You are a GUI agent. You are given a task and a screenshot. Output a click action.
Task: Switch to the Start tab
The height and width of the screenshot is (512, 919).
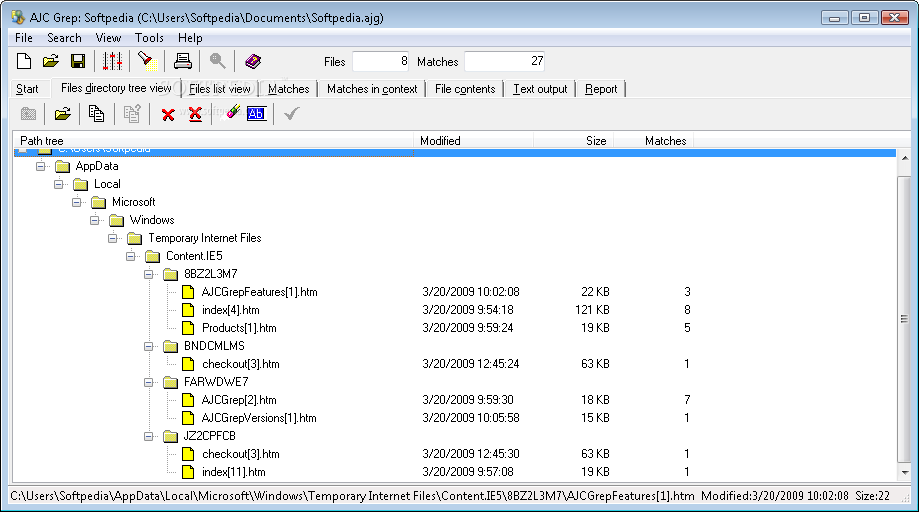click(27, 89)
